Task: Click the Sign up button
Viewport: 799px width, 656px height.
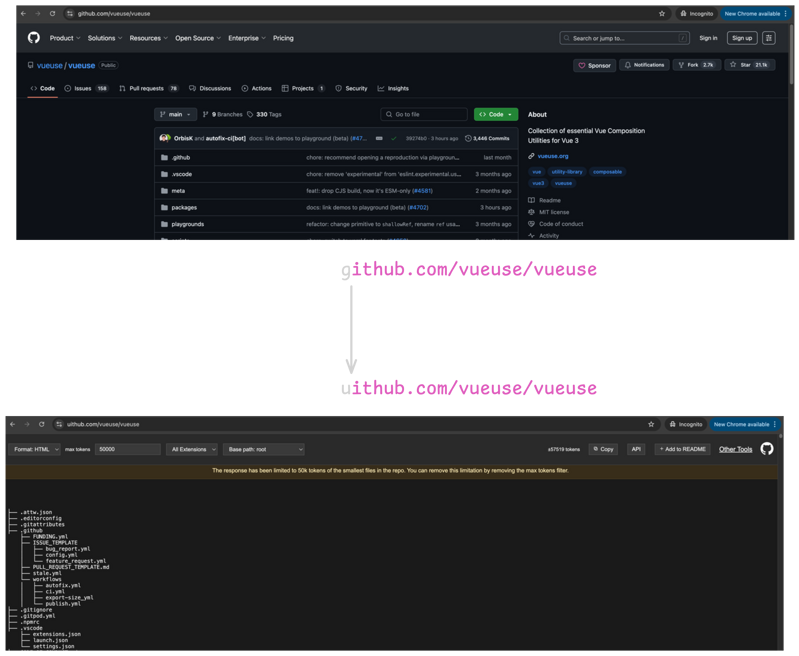Action: tap(742, 38)
